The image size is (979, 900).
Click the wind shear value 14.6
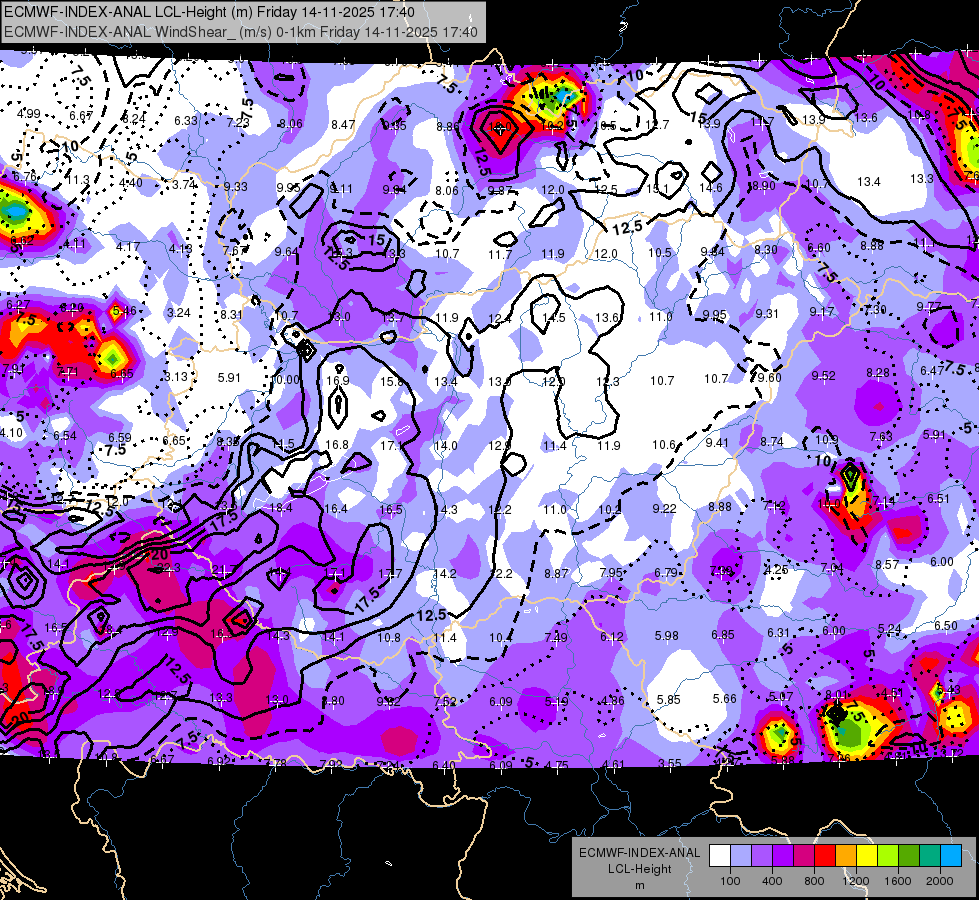coord(711,187)
